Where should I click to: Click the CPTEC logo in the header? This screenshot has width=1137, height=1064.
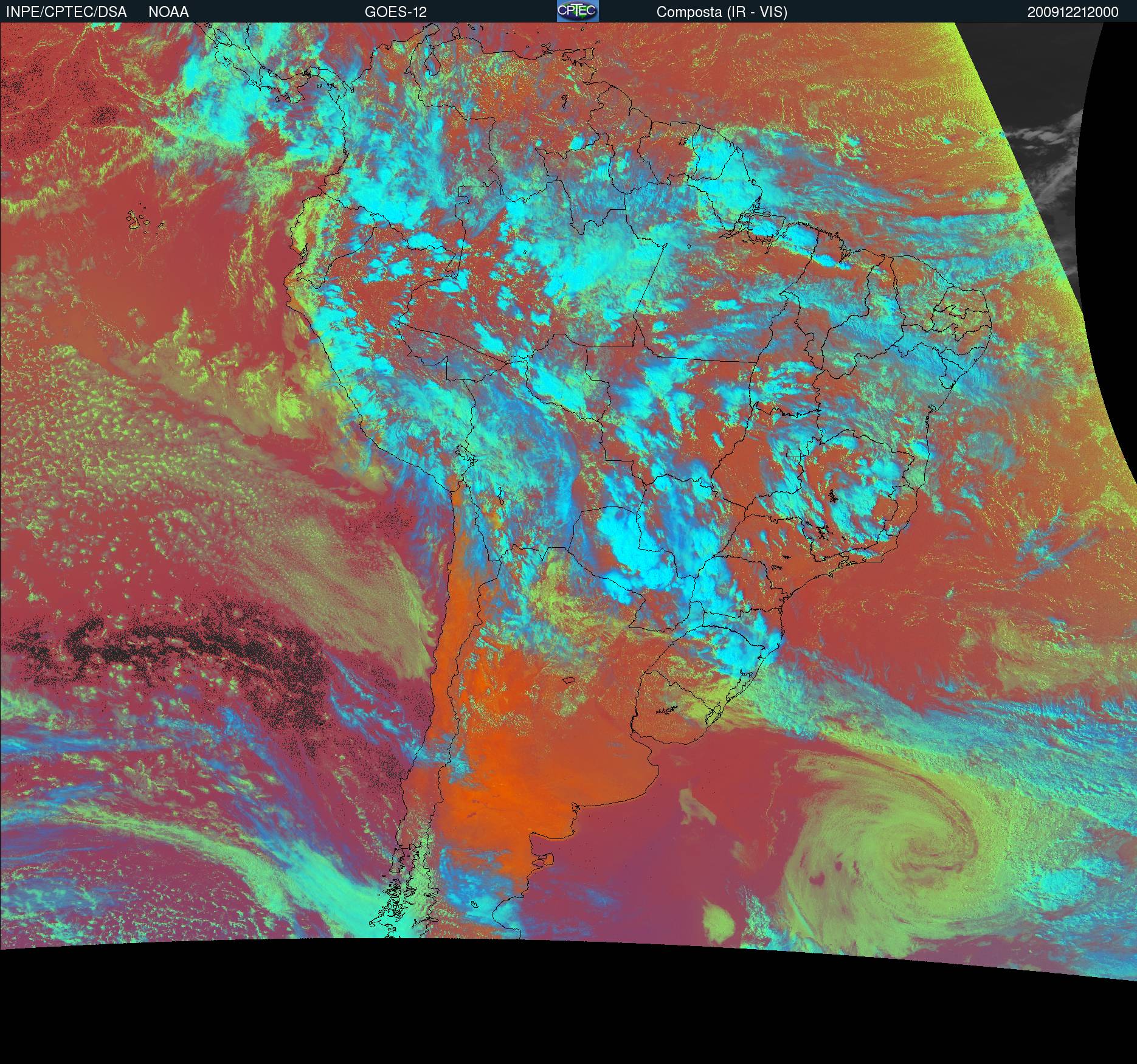(578, 11)
